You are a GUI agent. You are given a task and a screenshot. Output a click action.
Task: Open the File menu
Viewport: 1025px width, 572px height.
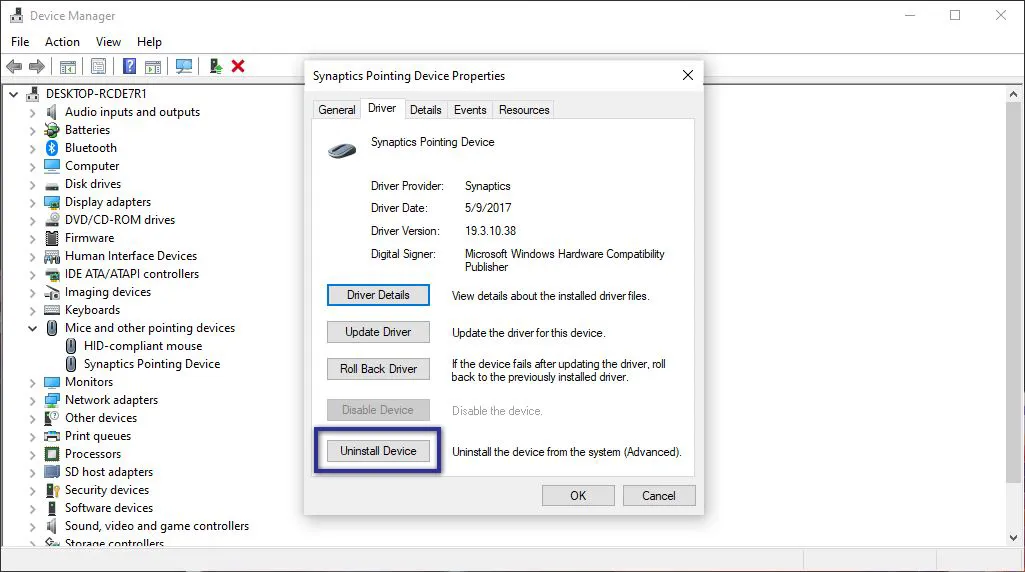click(20, 42)
